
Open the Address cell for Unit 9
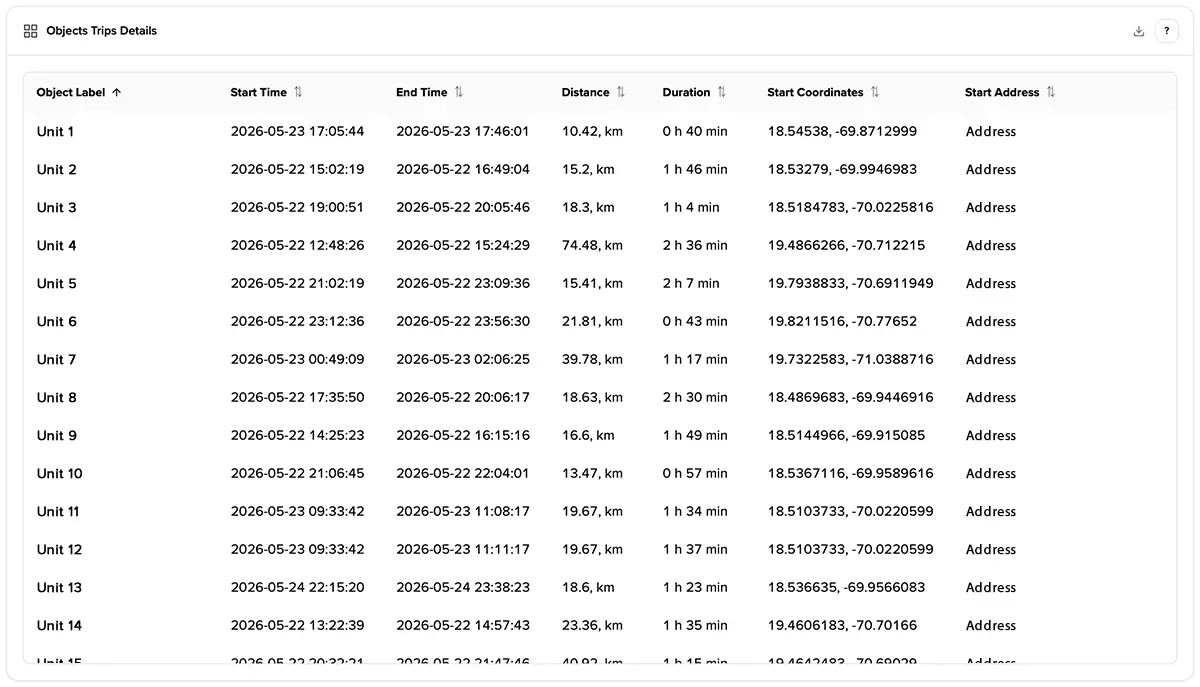pos(991,436)
